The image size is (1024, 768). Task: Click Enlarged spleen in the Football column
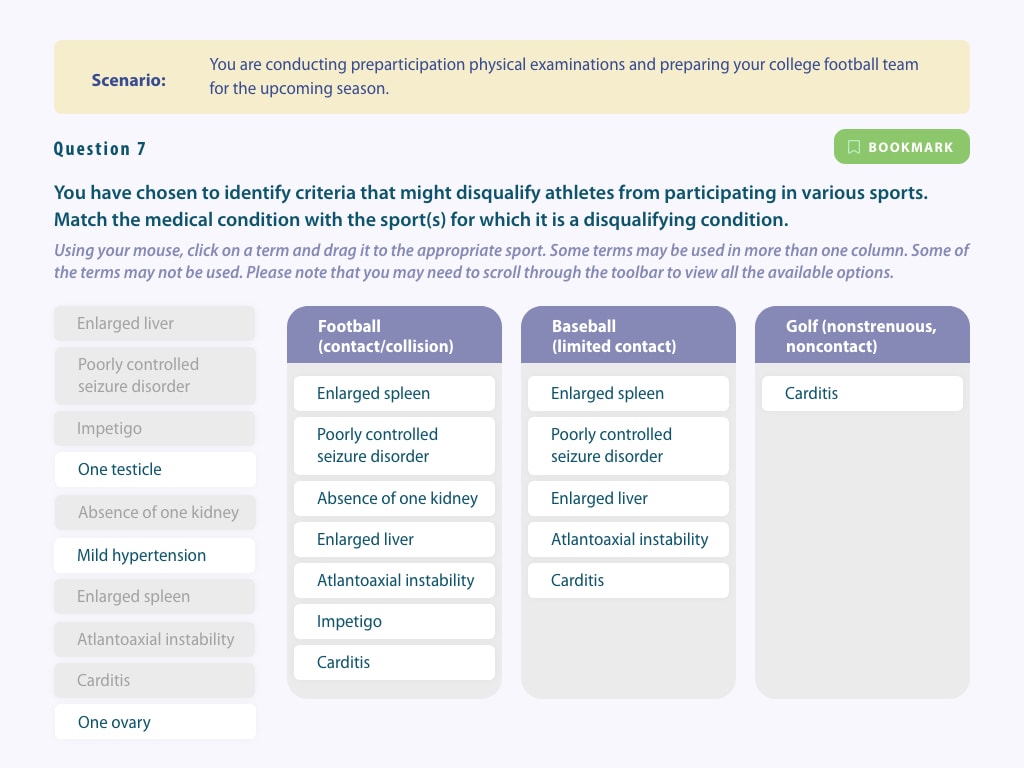click(394, 393)
